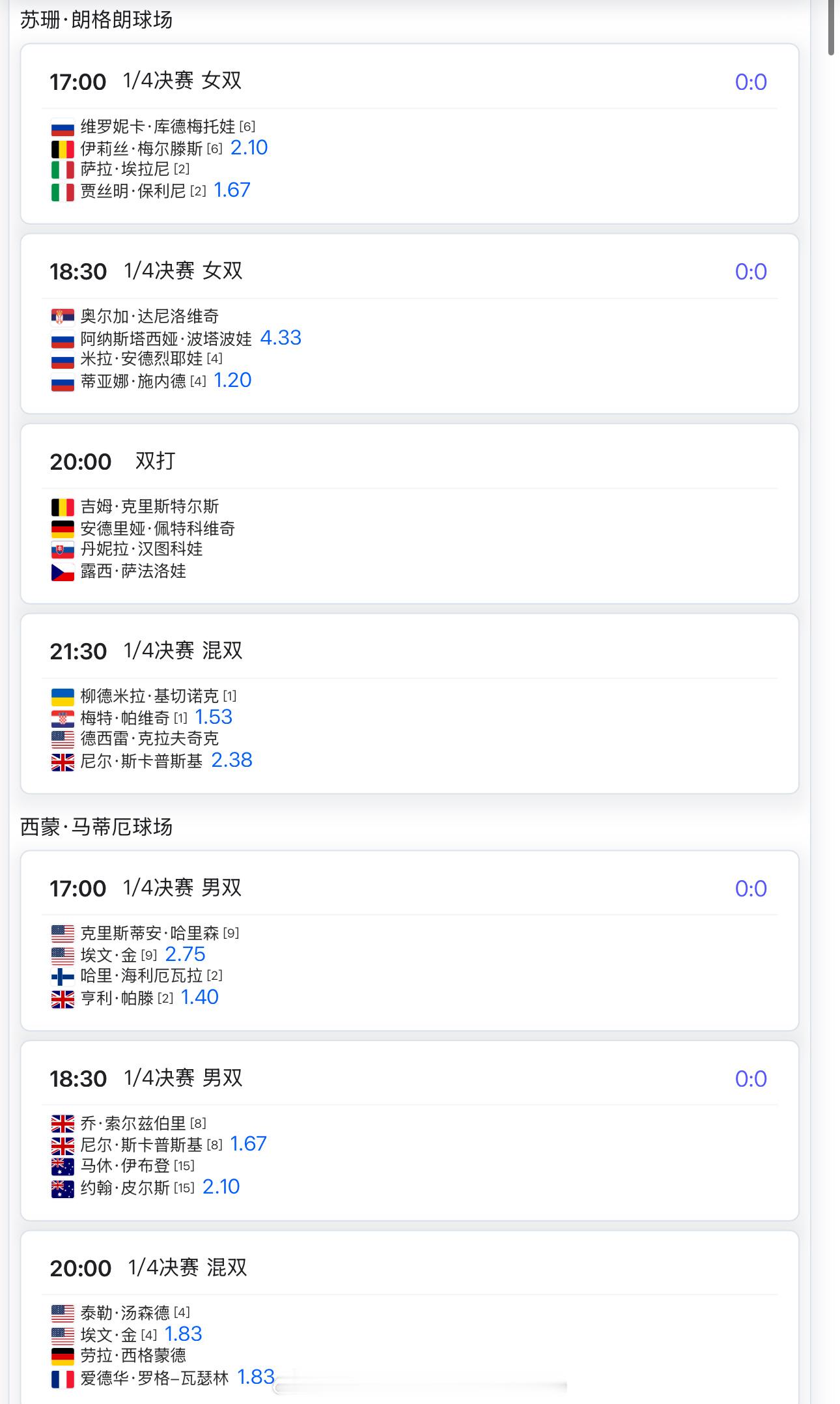Click Ukrainian flag next to 柳德米拉·基切诺克
Image resolution: width=840 pixels, height=1404 pixels.
click(x=63, y=697)
